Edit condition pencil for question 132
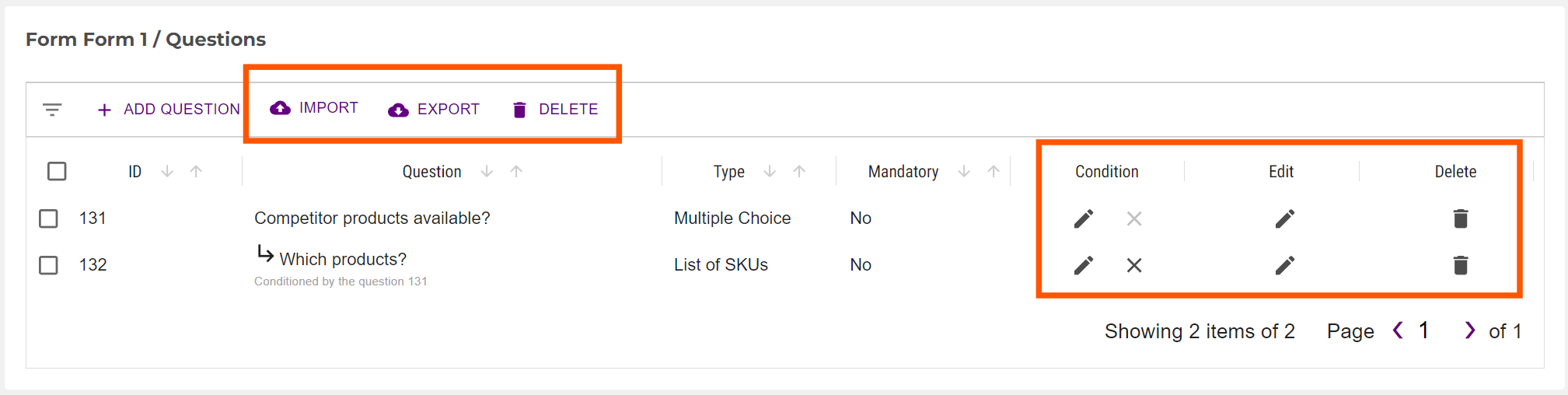The height and width of the screenshot is (395, 1568). (1084, 265)
